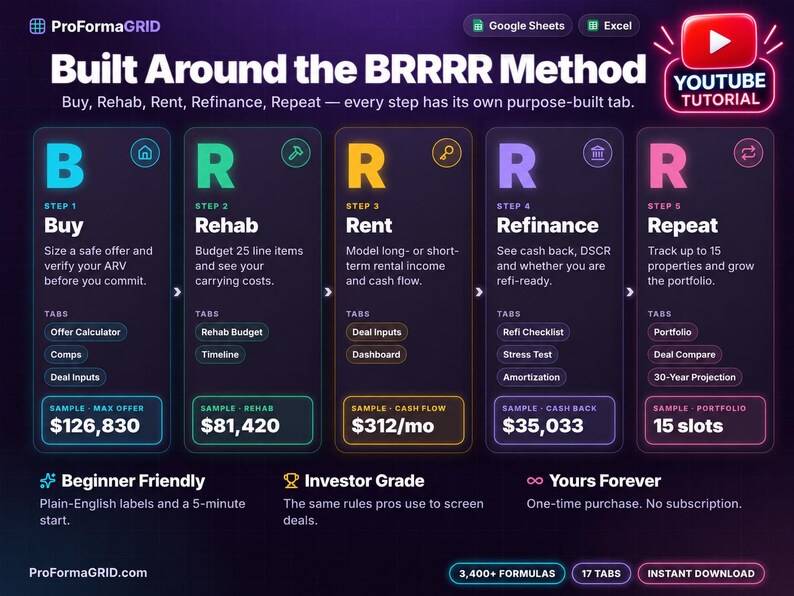
Task: Select the Rehab Budget tab pill
Action: [232, 332]
